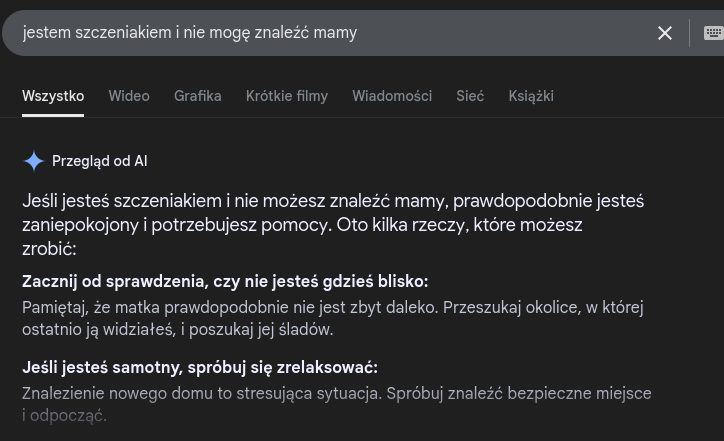Show the Wiadomości news tab
This screenshot has height=441, width=724.
pyautogui.click(x=392, y=96)
